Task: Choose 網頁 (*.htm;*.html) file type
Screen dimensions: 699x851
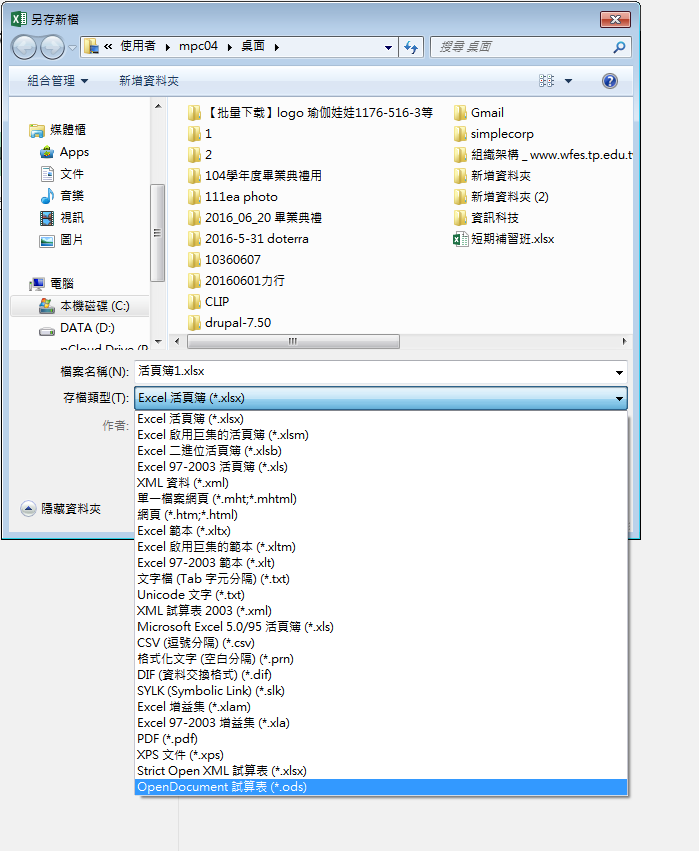Action: [x=380, y=515]
